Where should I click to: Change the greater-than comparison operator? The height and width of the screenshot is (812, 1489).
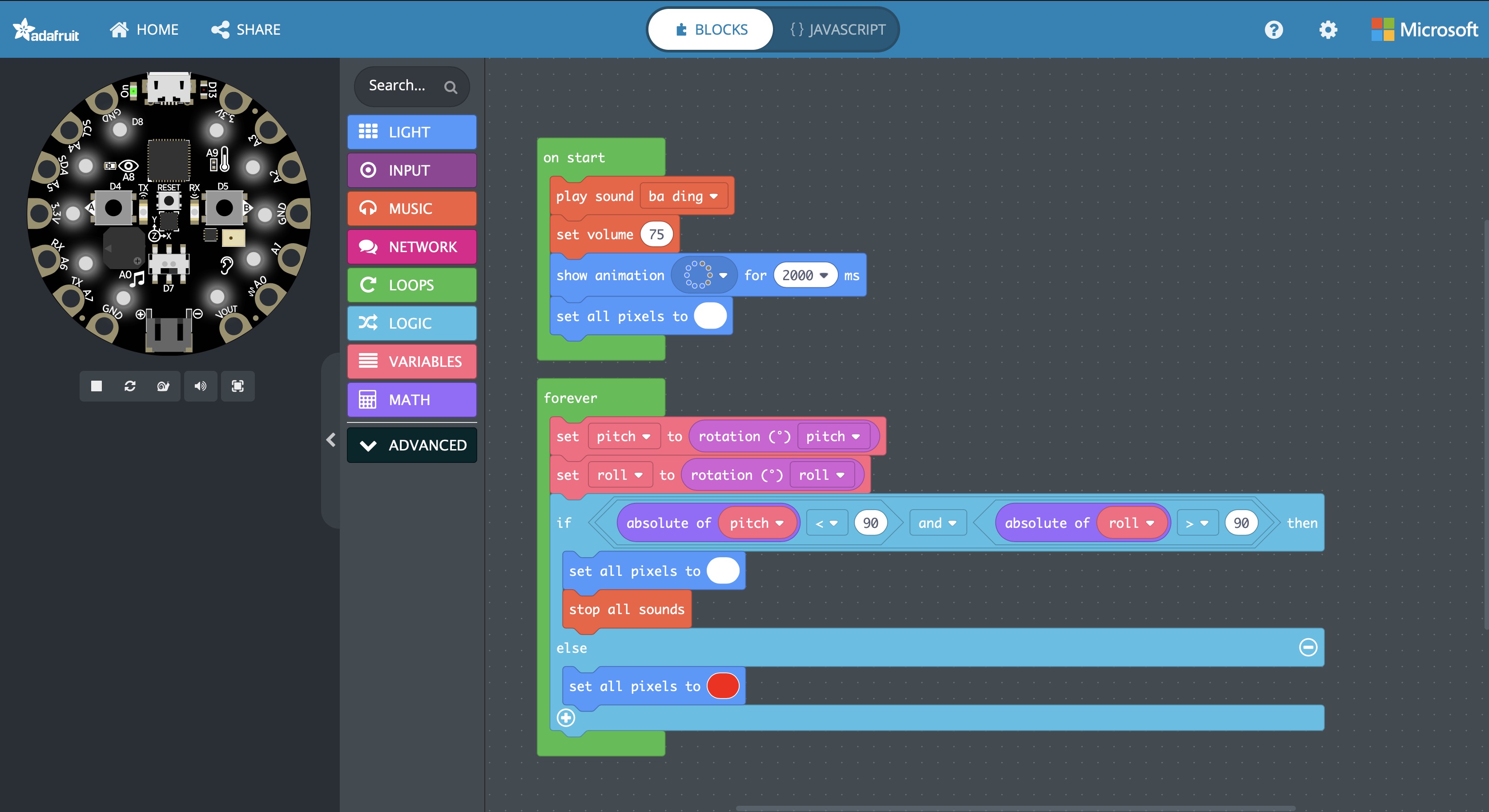pyautogui.click(x=1197, y=523)
